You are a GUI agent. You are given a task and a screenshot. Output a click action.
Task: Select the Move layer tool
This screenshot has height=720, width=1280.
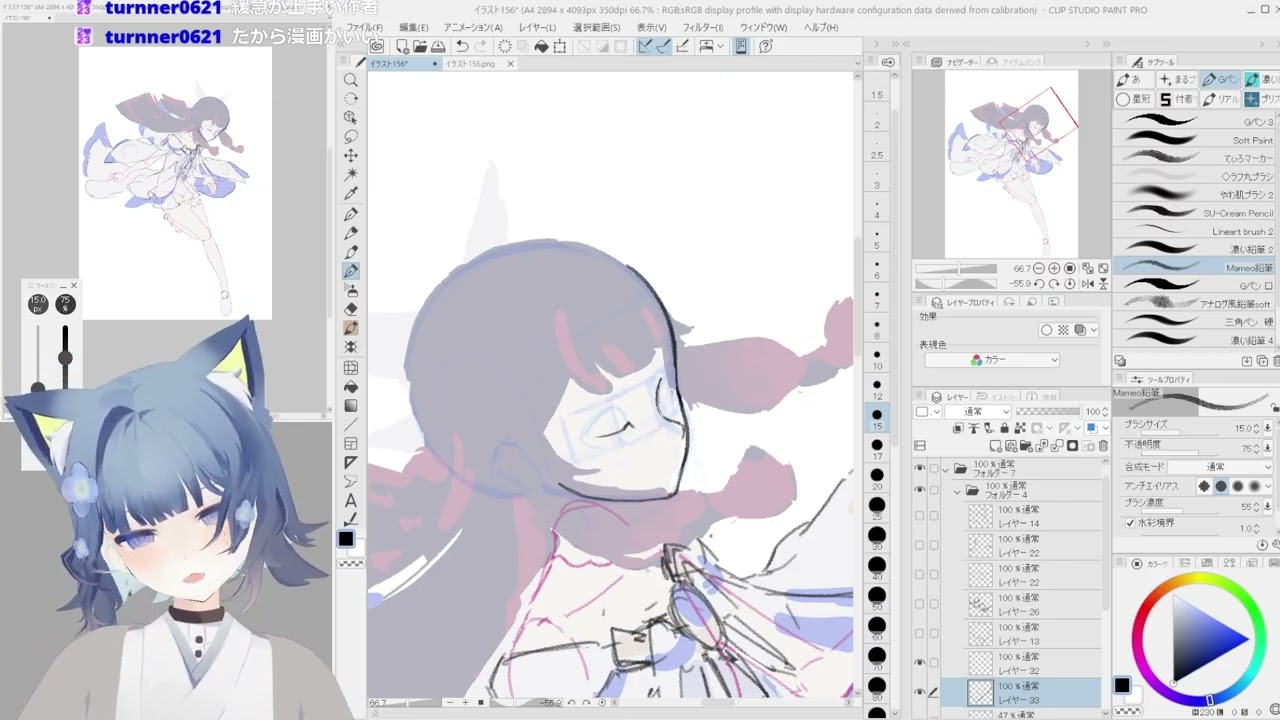point(351,156)
